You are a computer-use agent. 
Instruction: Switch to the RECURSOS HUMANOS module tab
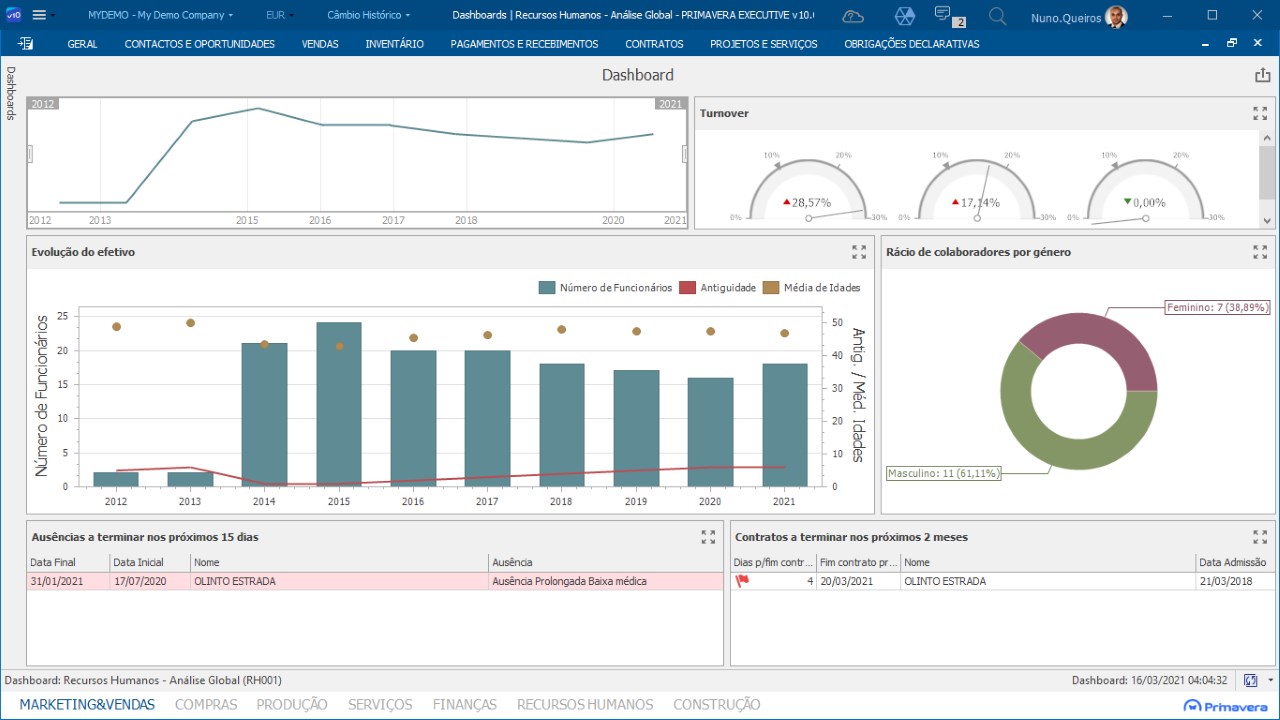tap(585, 704)
